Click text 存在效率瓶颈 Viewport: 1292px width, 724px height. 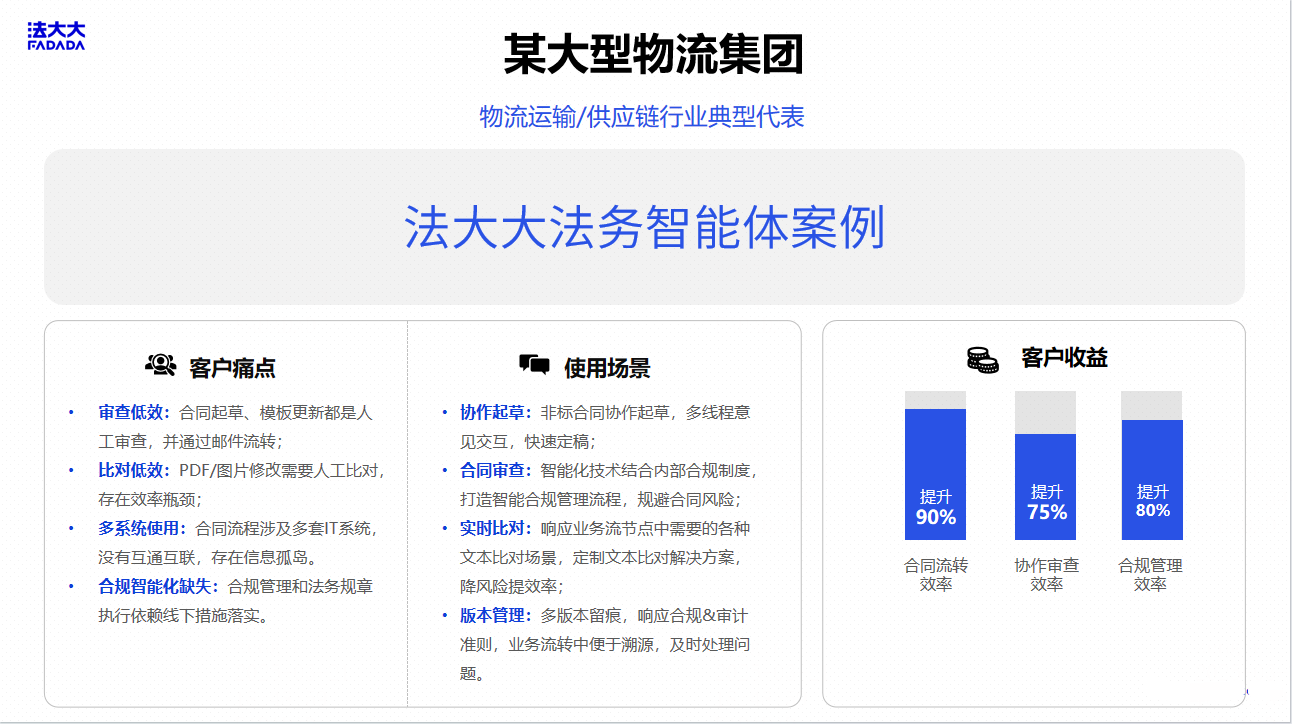(146, 499)
